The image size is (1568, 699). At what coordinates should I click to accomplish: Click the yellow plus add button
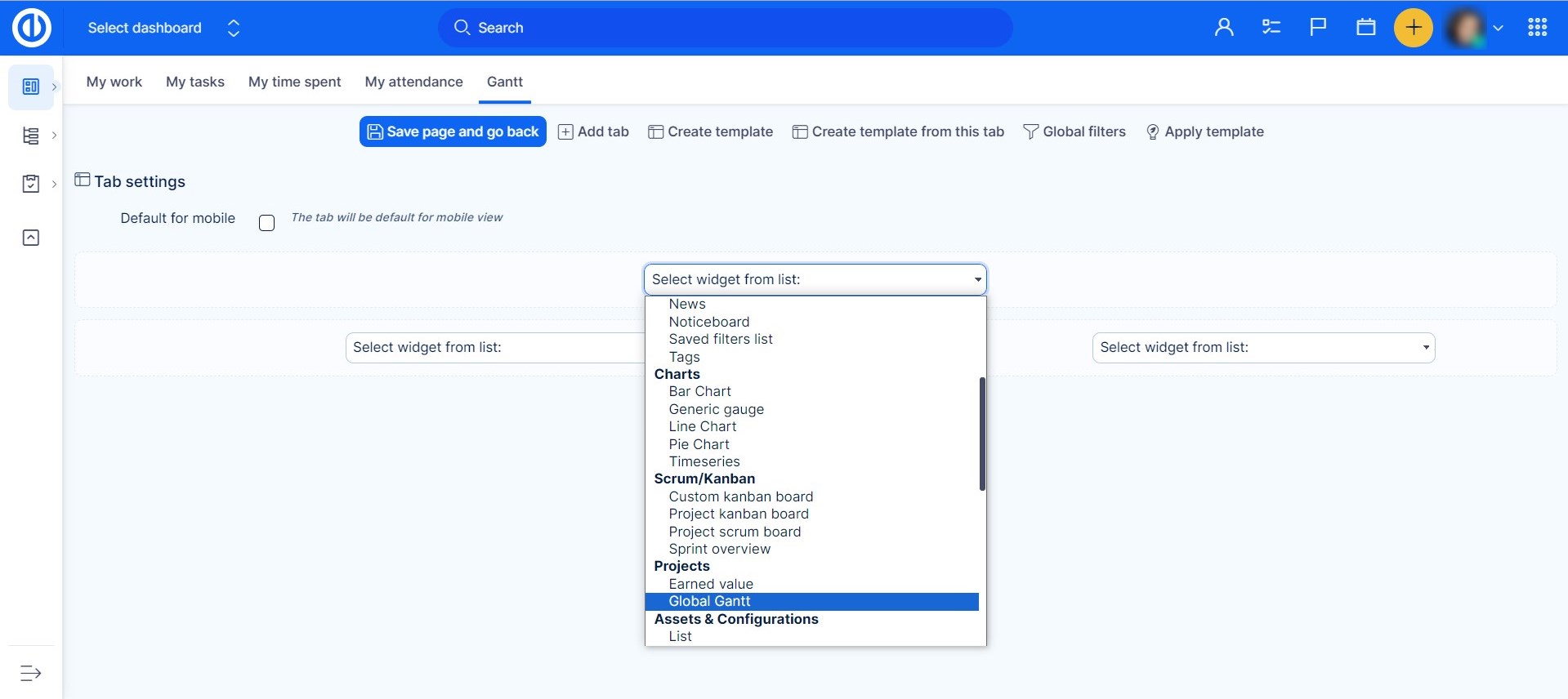coord(1413,28)
